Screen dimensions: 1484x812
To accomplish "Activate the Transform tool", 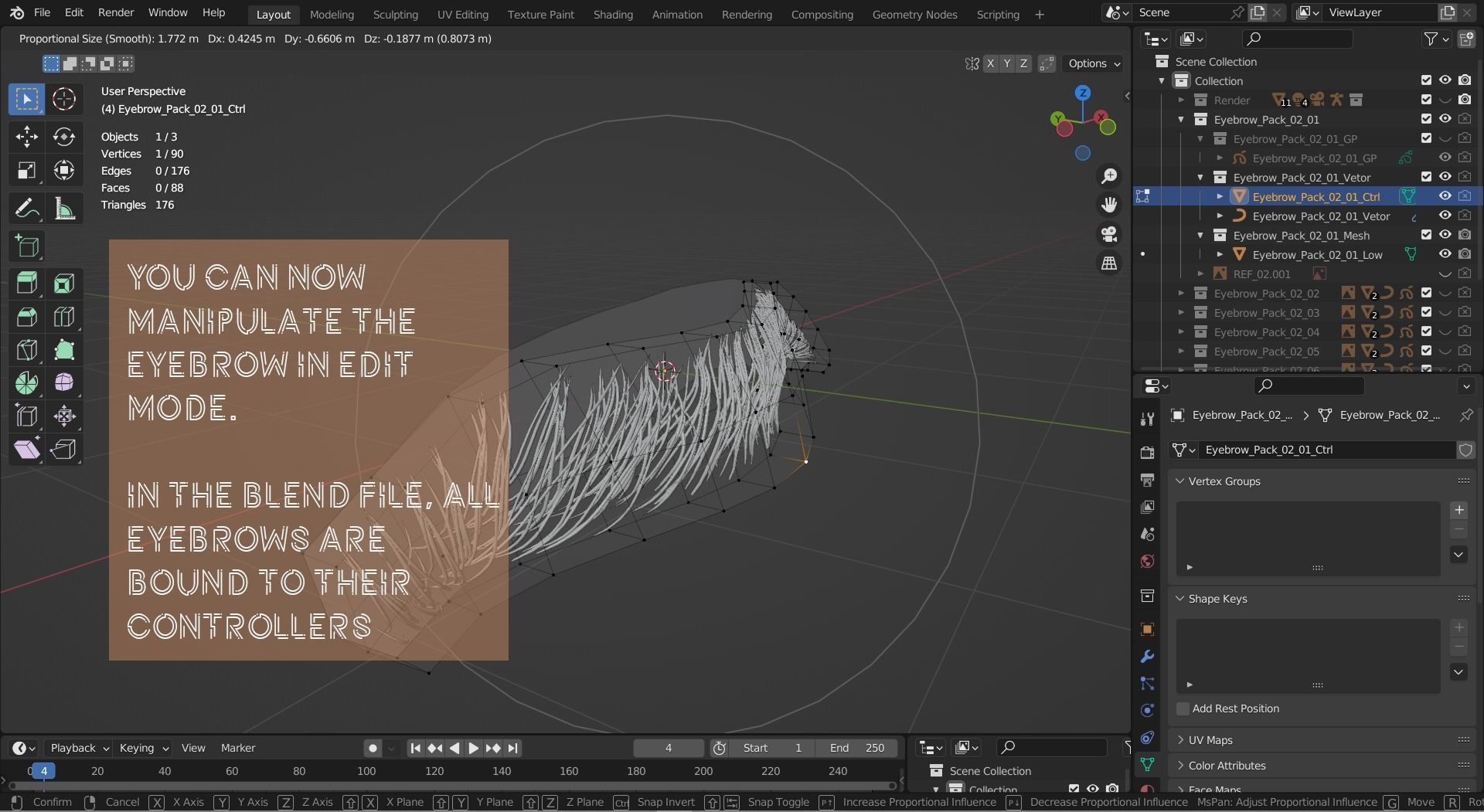I will (64, 171).
